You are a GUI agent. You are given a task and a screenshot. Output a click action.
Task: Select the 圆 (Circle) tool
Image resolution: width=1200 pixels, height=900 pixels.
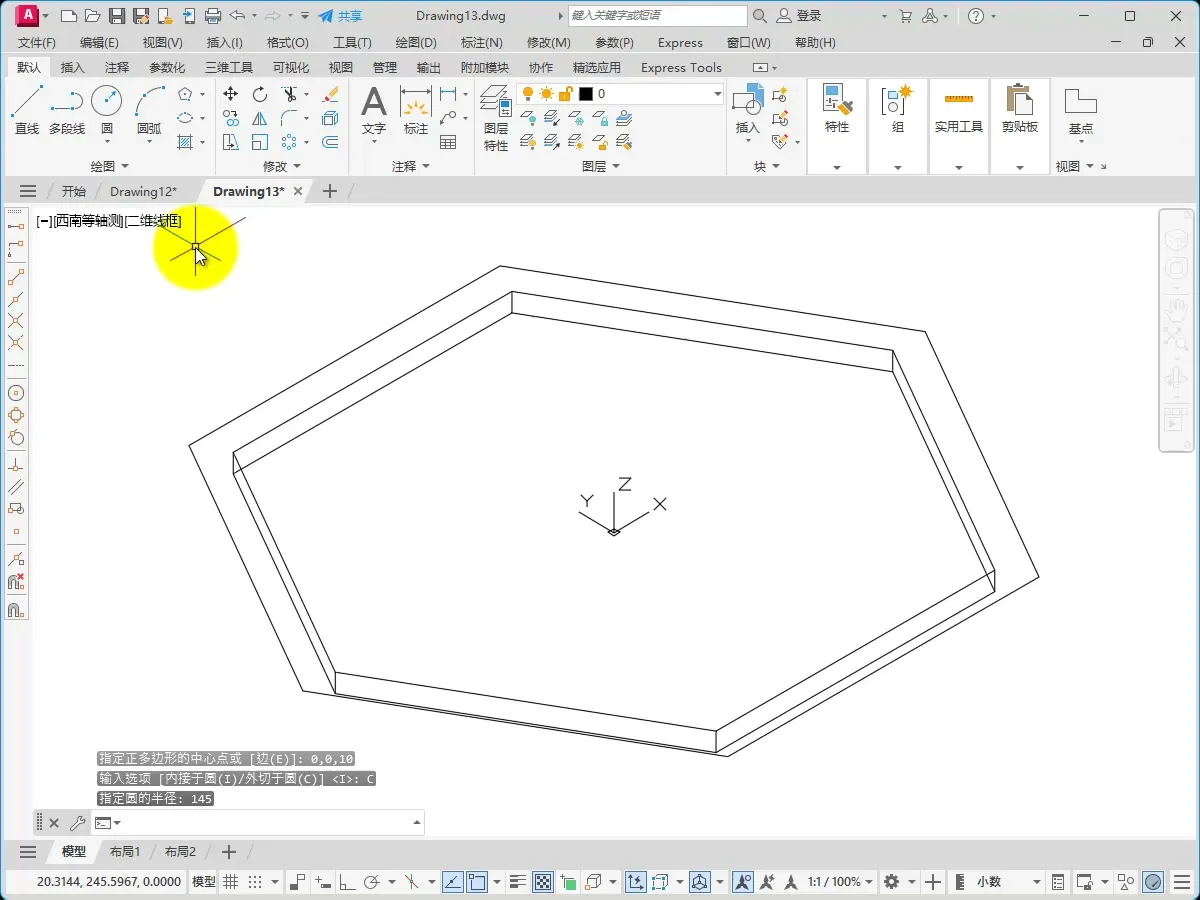click(x=106, y=109)
